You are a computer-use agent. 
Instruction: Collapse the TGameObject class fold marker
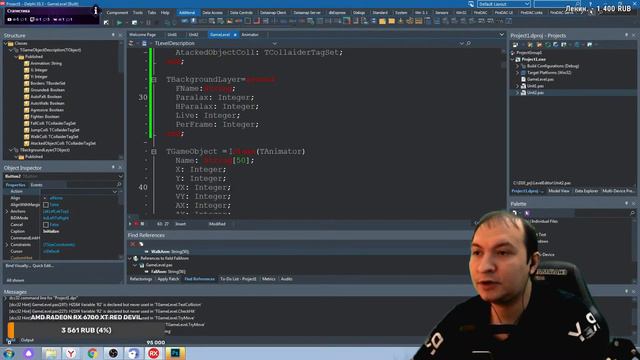tap(154, 151)
